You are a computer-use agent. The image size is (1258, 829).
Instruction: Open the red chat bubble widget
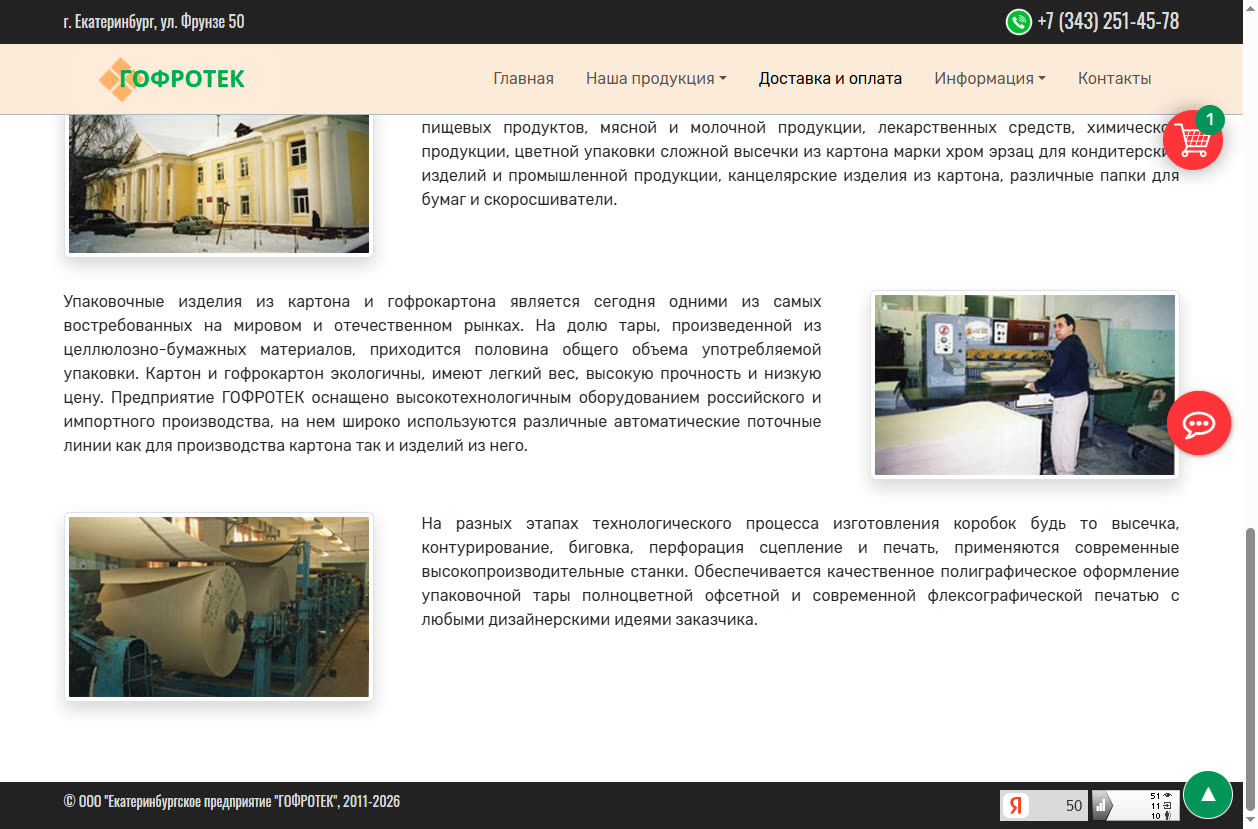(1199, 423)
